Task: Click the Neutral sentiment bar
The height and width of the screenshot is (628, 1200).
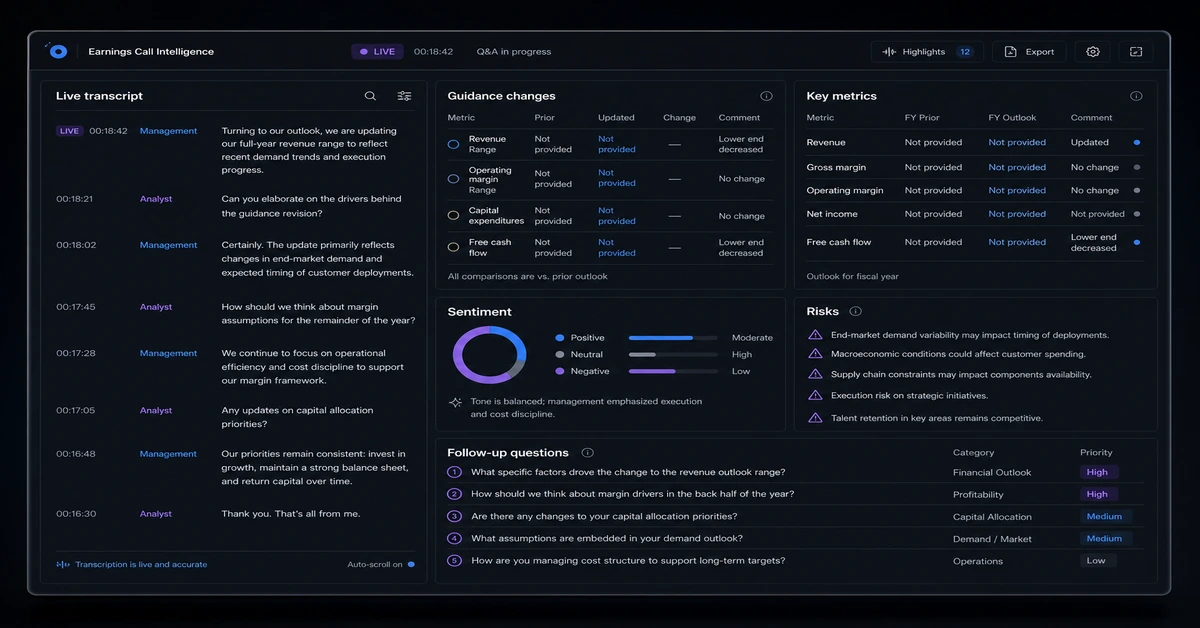Action: (x=673, y=354)
